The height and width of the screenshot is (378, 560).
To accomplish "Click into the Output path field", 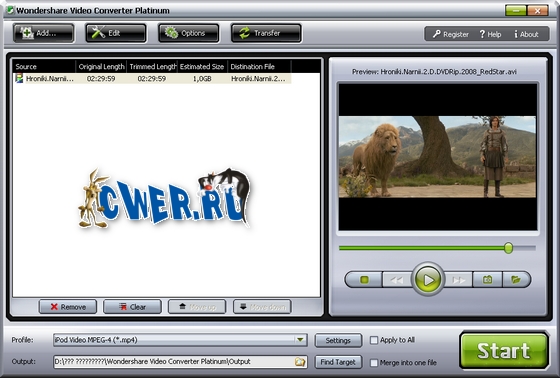I will click(x=174, y=362).
